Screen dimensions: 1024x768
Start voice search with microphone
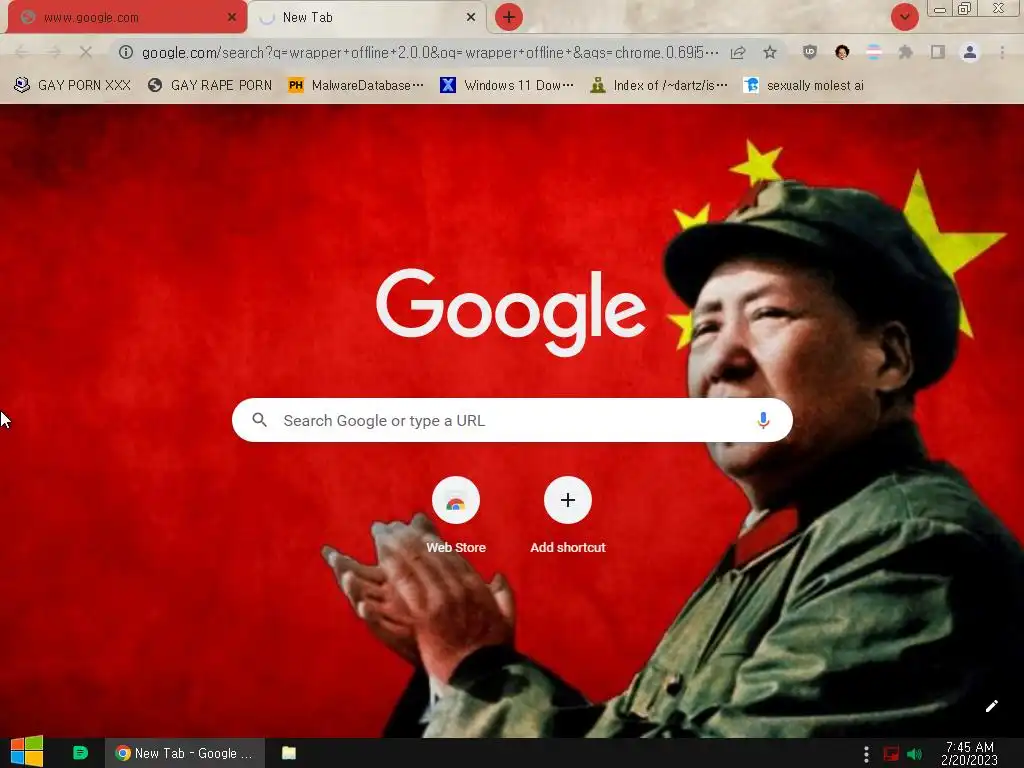coord(763,420)
